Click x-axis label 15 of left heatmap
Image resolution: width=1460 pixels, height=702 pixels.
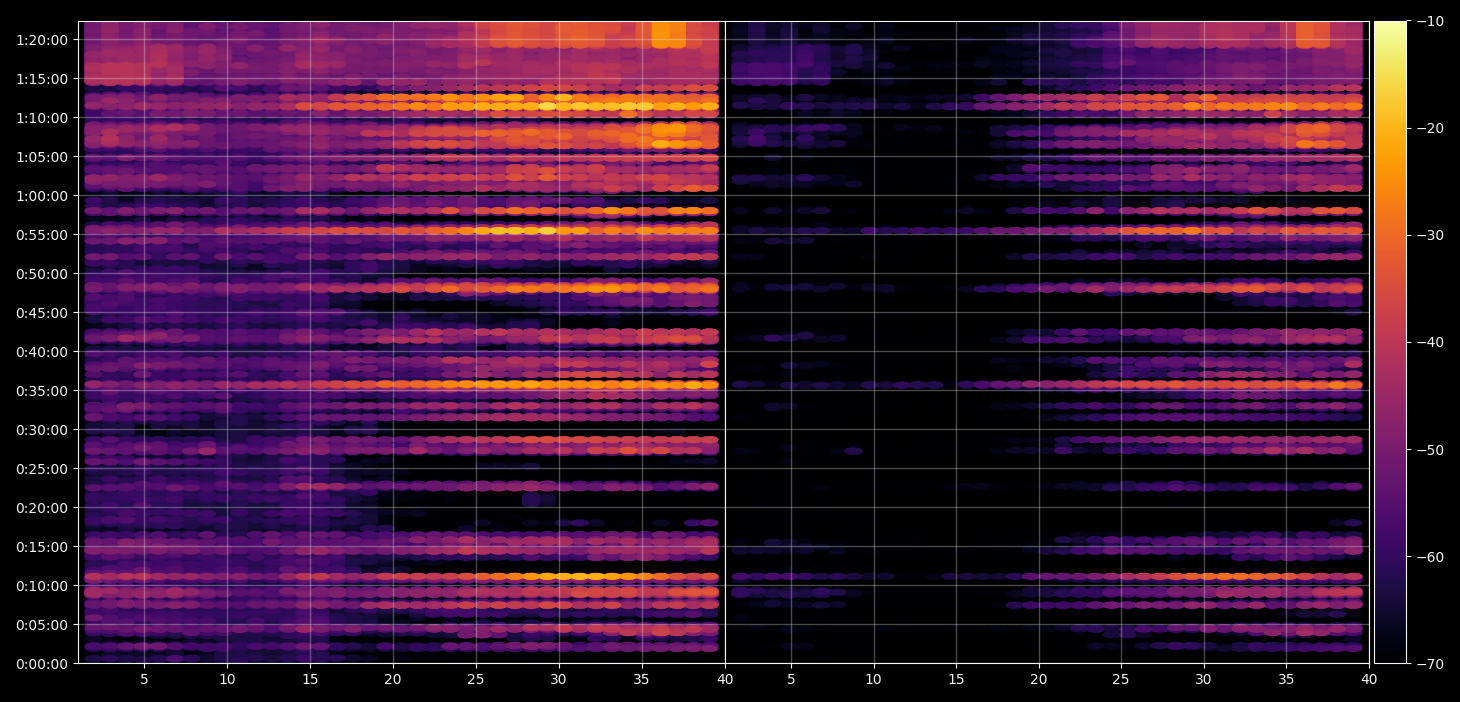pyautogui.click(x=310, y=680)
